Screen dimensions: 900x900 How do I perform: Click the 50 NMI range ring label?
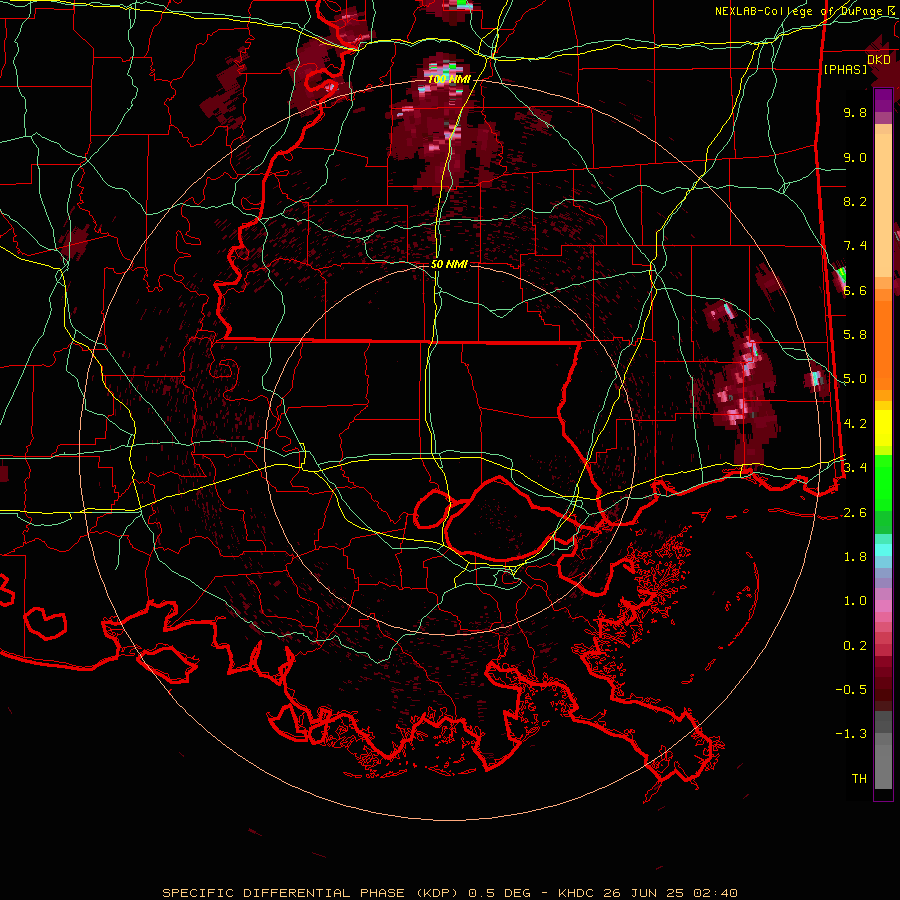coord(449,265)
